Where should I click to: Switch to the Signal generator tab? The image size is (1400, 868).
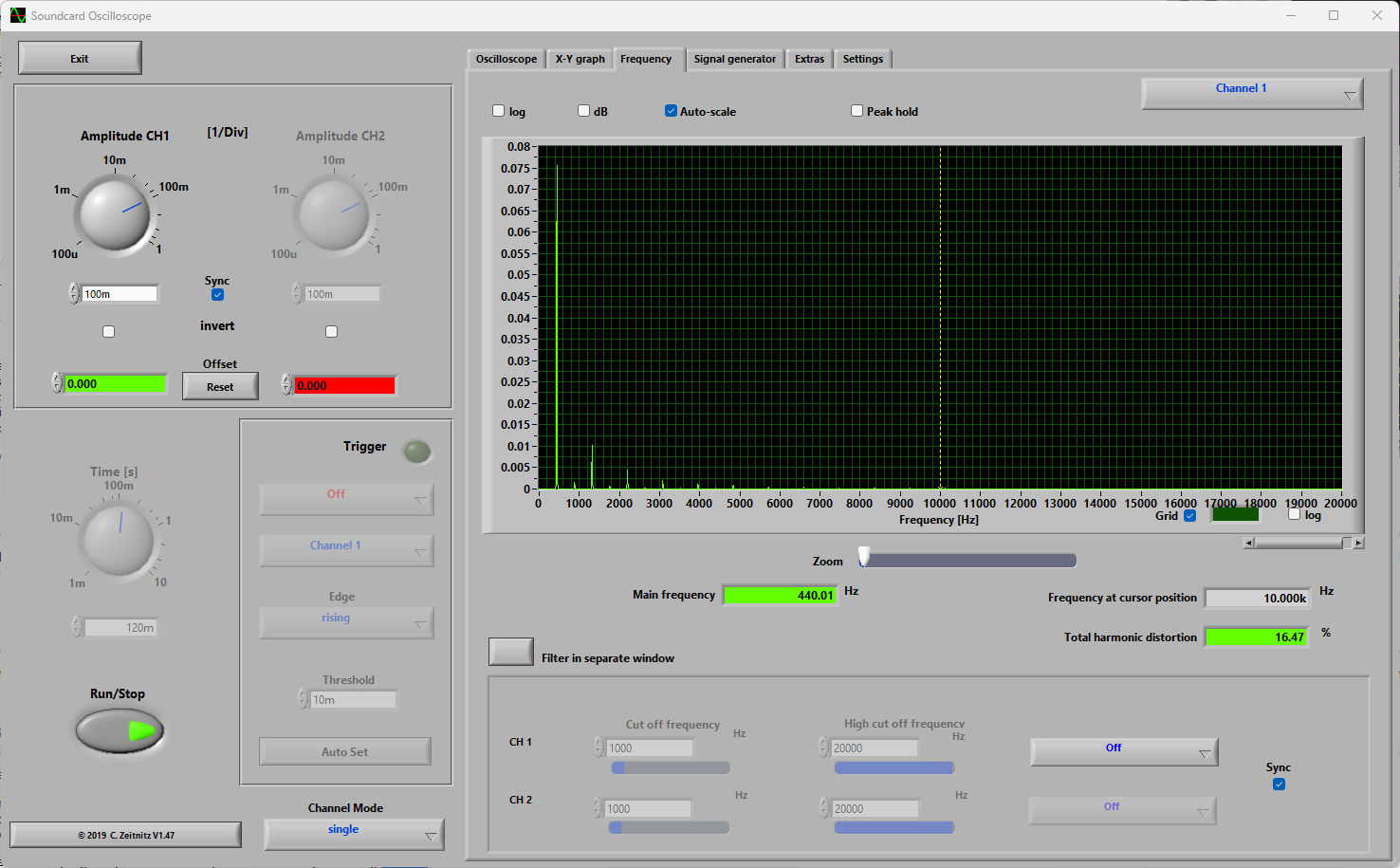coord(734,59)
